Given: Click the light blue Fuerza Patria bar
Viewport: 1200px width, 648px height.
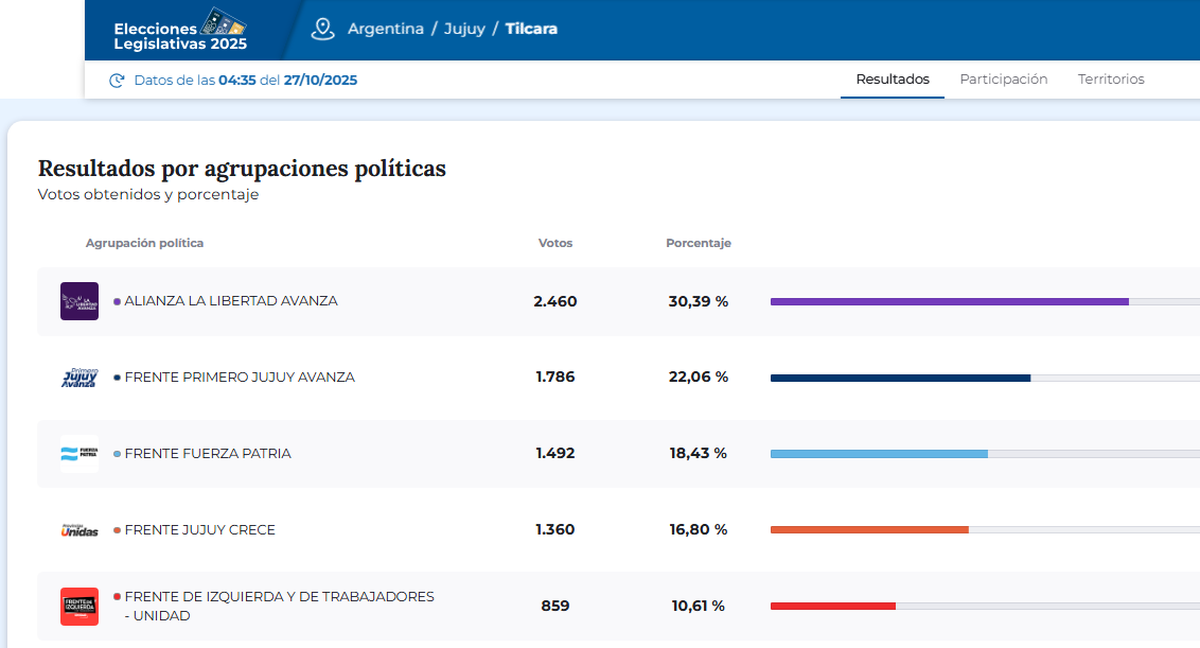Looking at the screenshot, I should click(878, 454).
